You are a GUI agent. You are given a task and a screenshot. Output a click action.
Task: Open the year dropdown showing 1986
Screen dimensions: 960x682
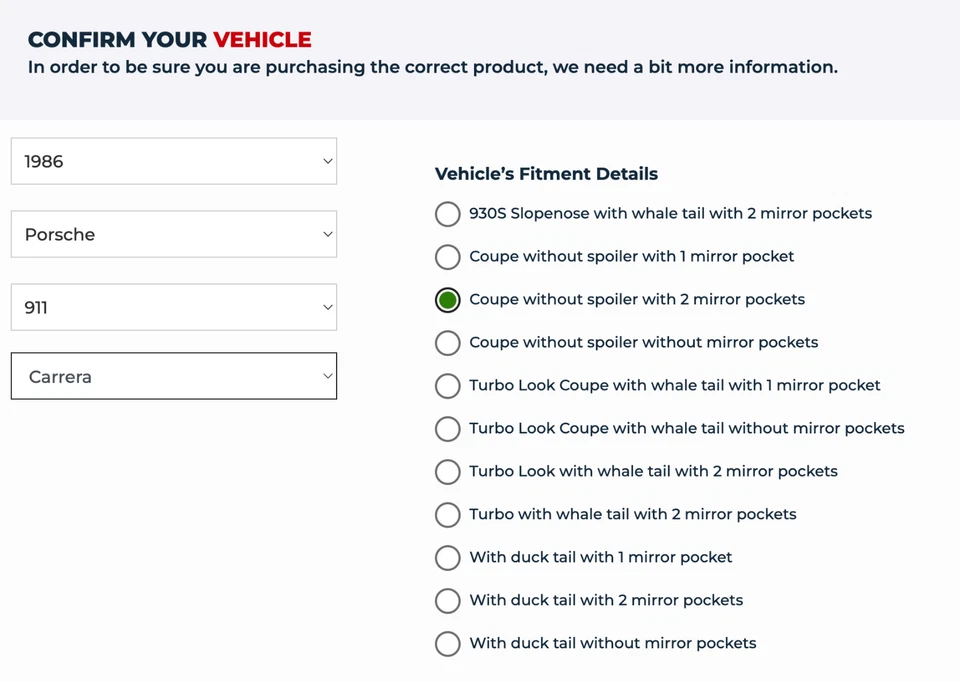pyautogui.click(x=173, y=161)
